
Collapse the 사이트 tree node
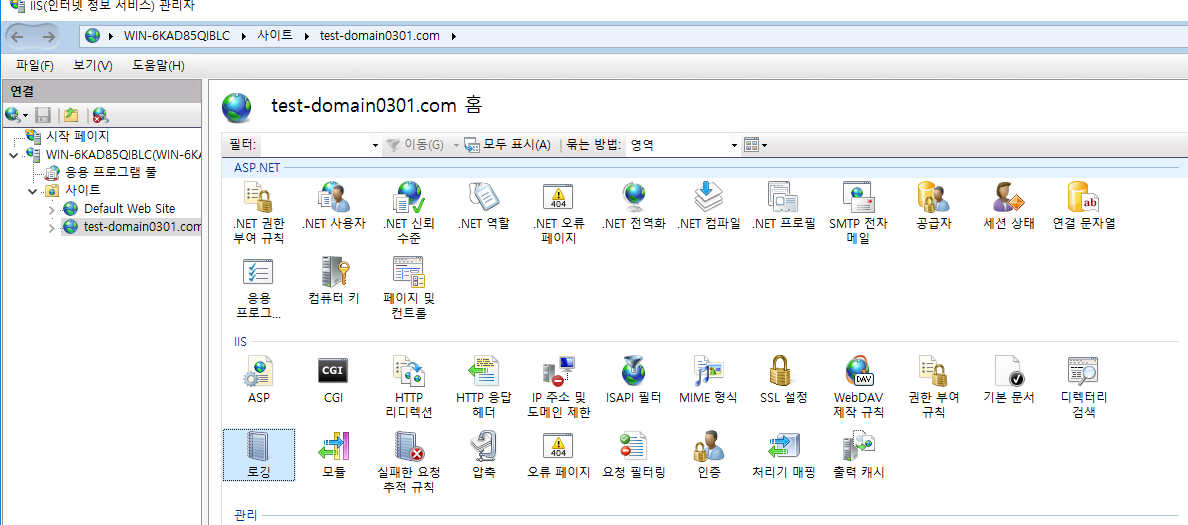pos(33,190)
